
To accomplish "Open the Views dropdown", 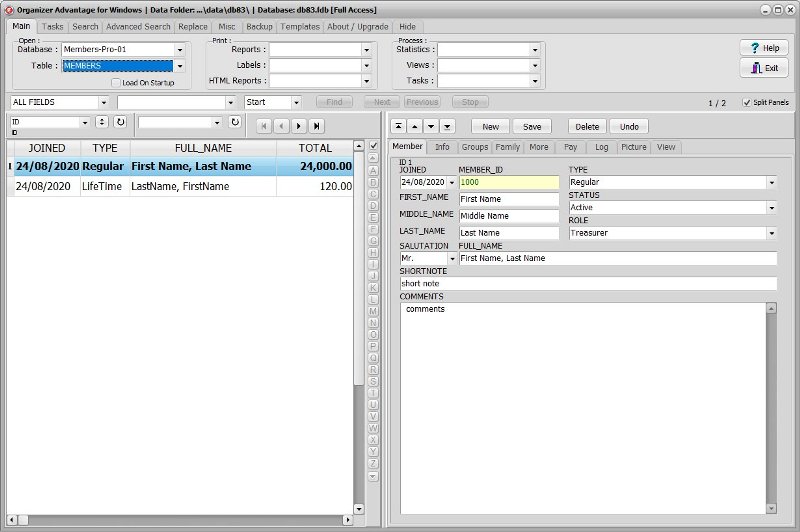I will pos(535,65).
